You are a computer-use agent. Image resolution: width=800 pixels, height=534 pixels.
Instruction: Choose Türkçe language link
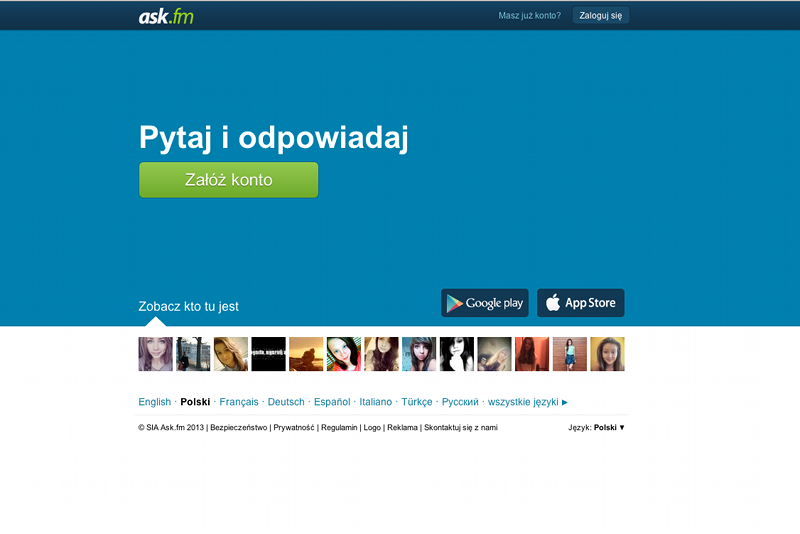(x=417, y=402)
